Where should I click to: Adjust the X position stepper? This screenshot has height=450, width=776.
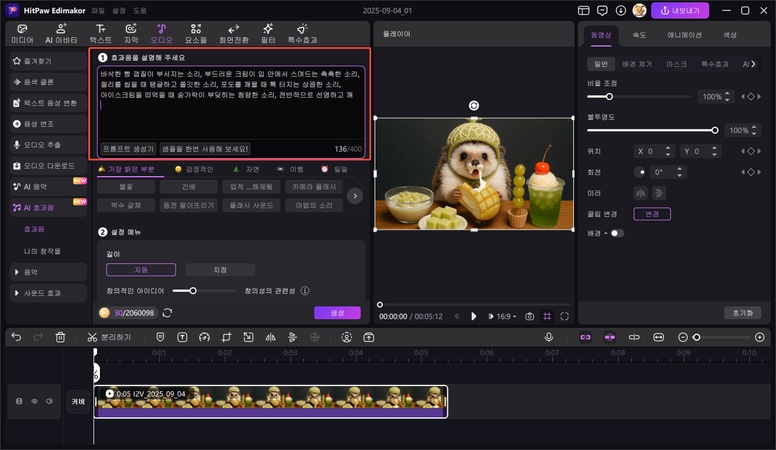[668, 151]
